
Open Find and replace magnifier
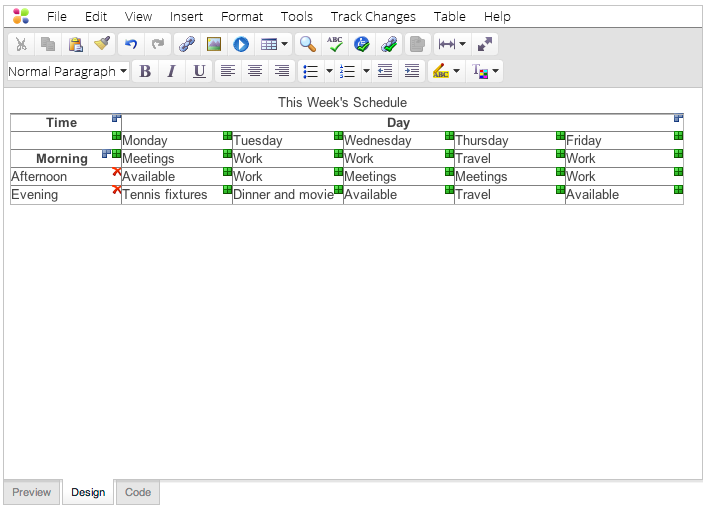[308, 44]
